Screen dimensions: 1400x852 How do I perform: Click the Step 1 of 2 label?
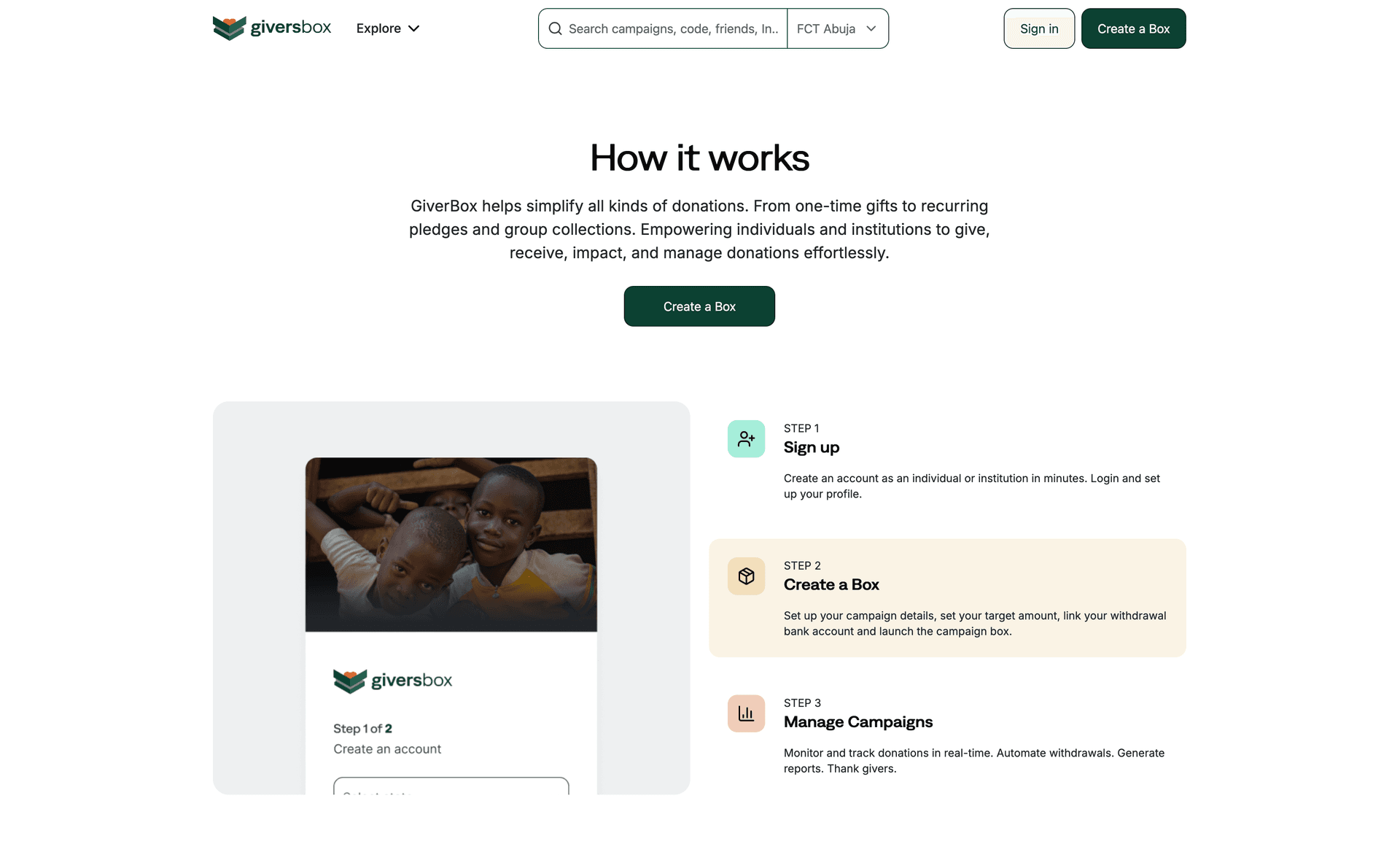pyautogui.click(x=362, y=729)
